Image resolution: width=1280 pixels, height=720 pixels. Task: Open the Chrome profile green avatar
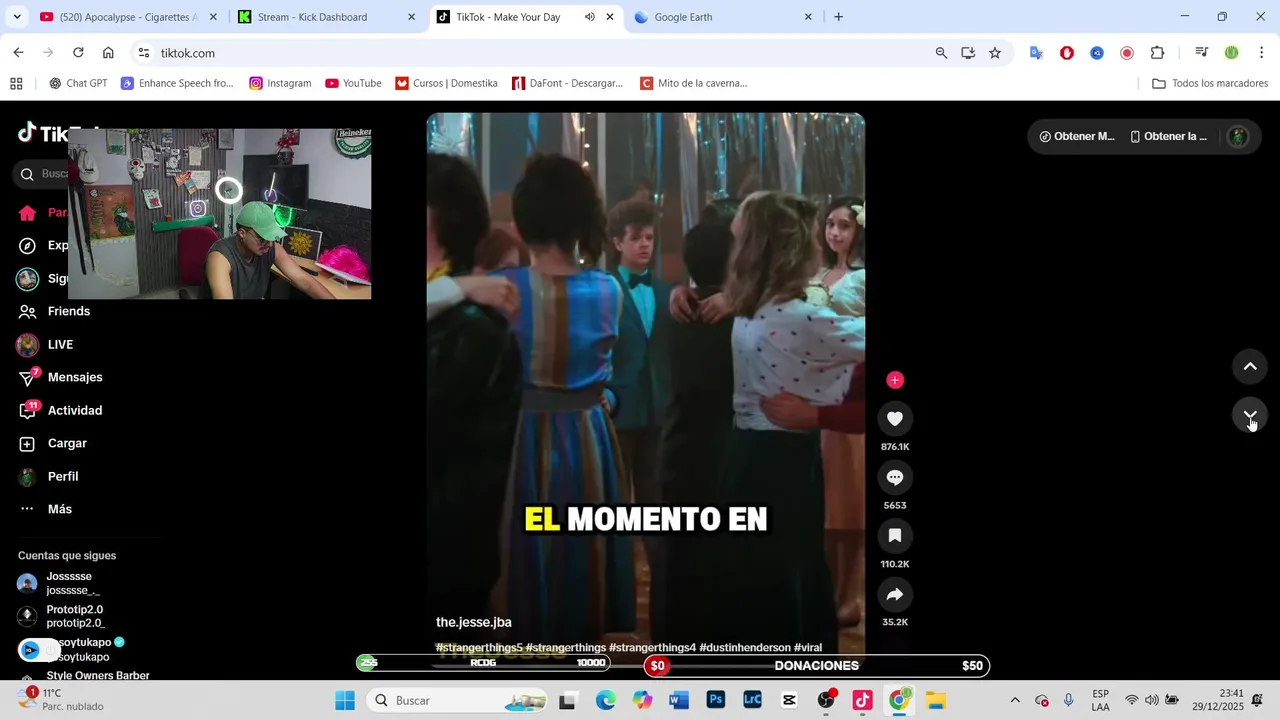pyautogui.click(x=1232, y=53)
